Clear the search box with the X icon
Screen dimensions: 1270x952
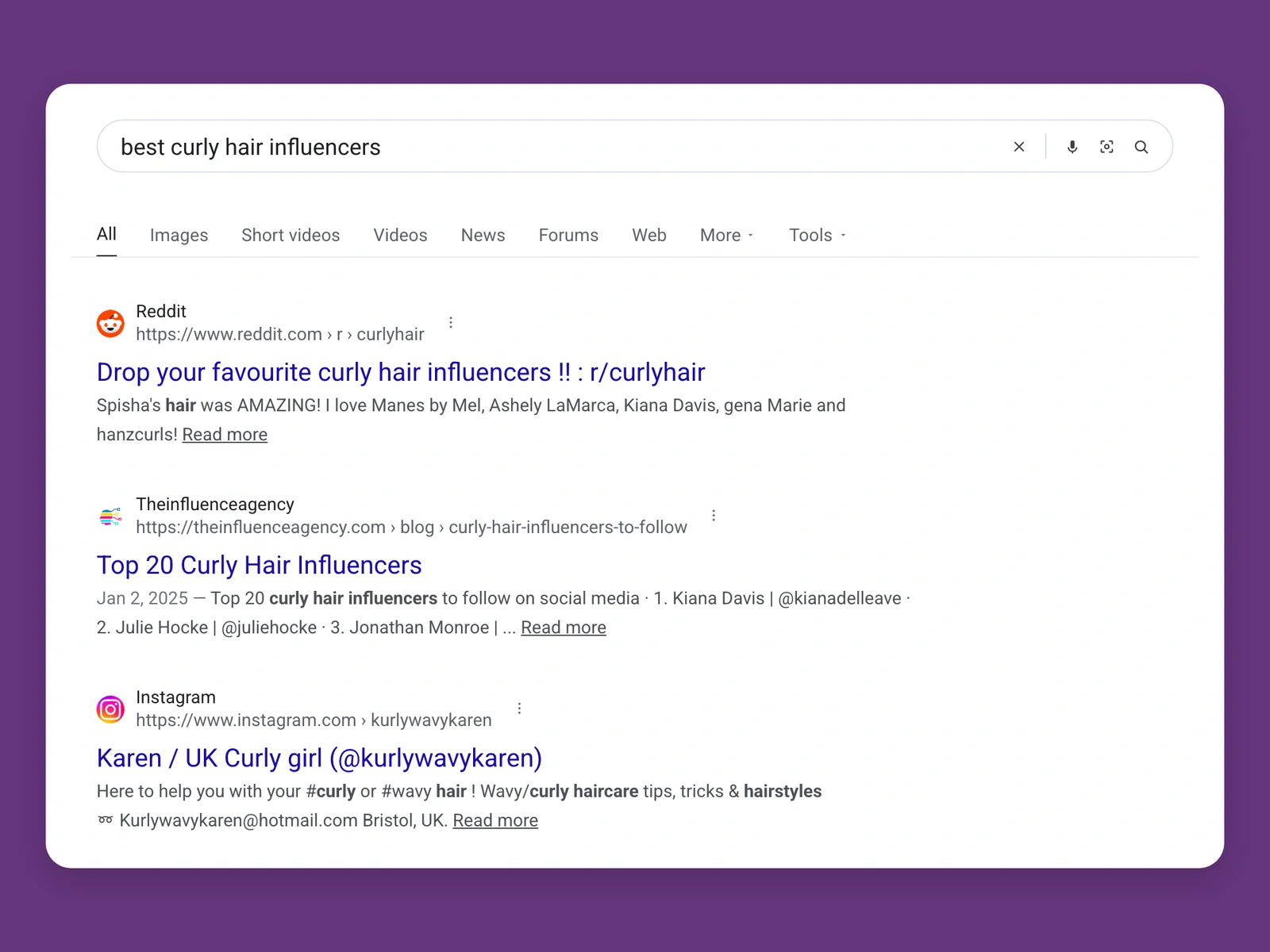point(1019,147)
